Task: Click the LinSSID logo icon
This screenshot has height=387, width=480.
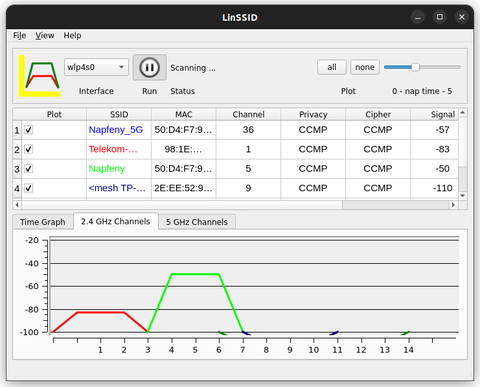Action: tap(39, 76)
